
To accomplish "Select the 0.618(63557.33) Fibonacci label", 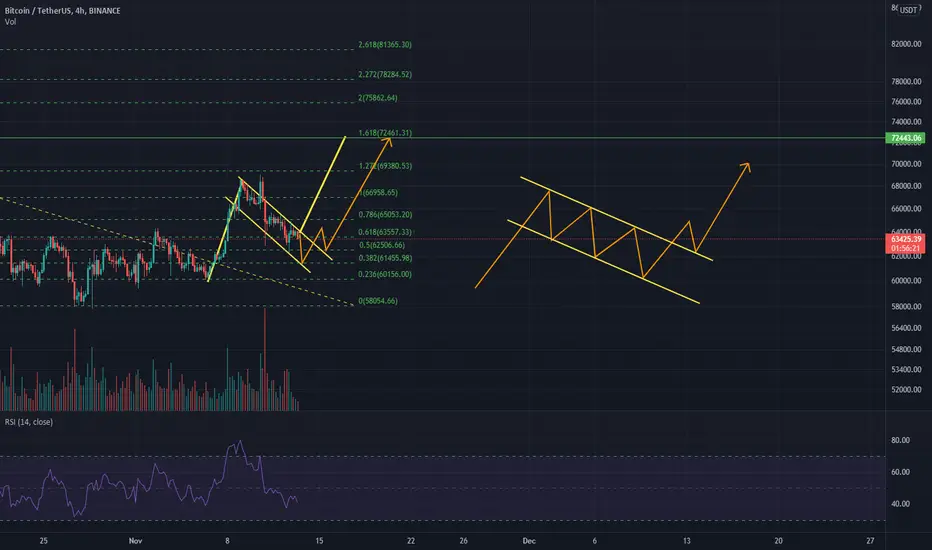I will click(x=385, y=232).
